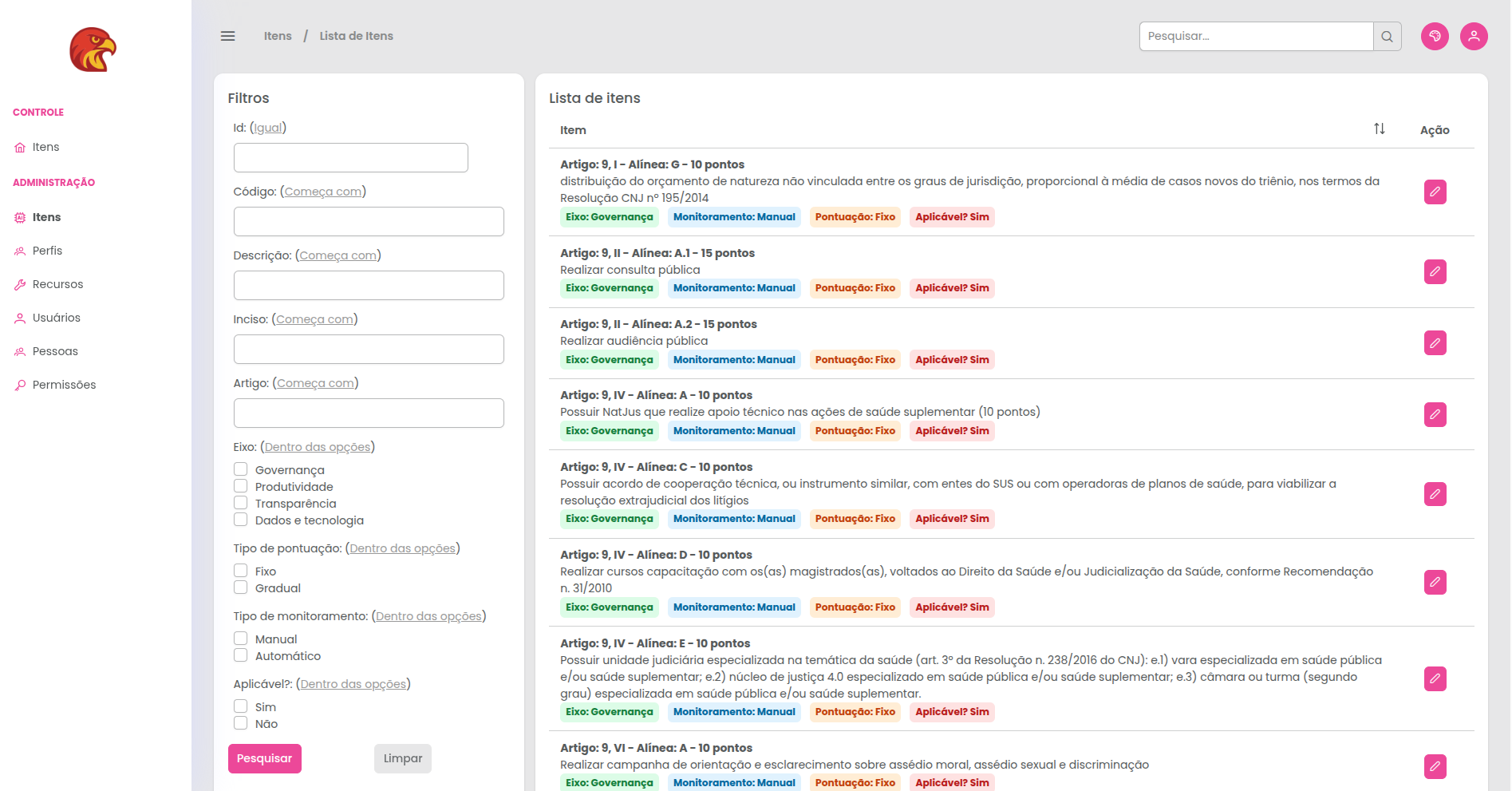Image resolution: width=1512 pixels, height=791 pixels.
Task: Click the sort arrows in Item column
Action: pos(1379,129)
